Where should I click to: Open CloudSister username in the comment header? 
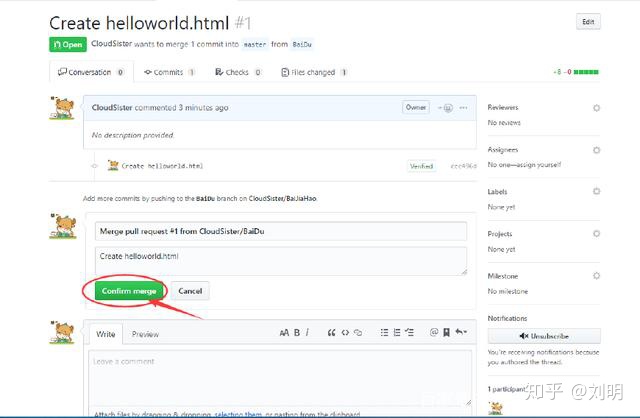pyautogui.click(x=112, y=108)
